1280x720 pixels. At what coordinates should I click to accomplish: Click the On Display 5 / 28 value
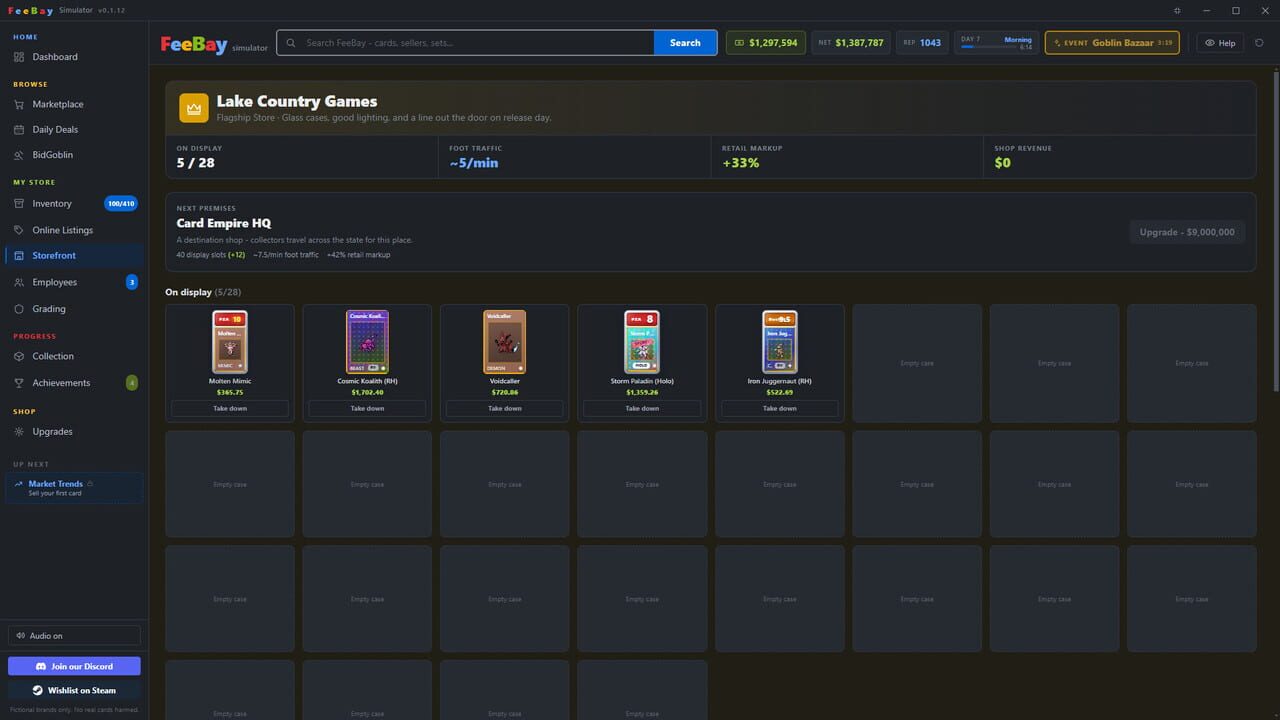196,163
